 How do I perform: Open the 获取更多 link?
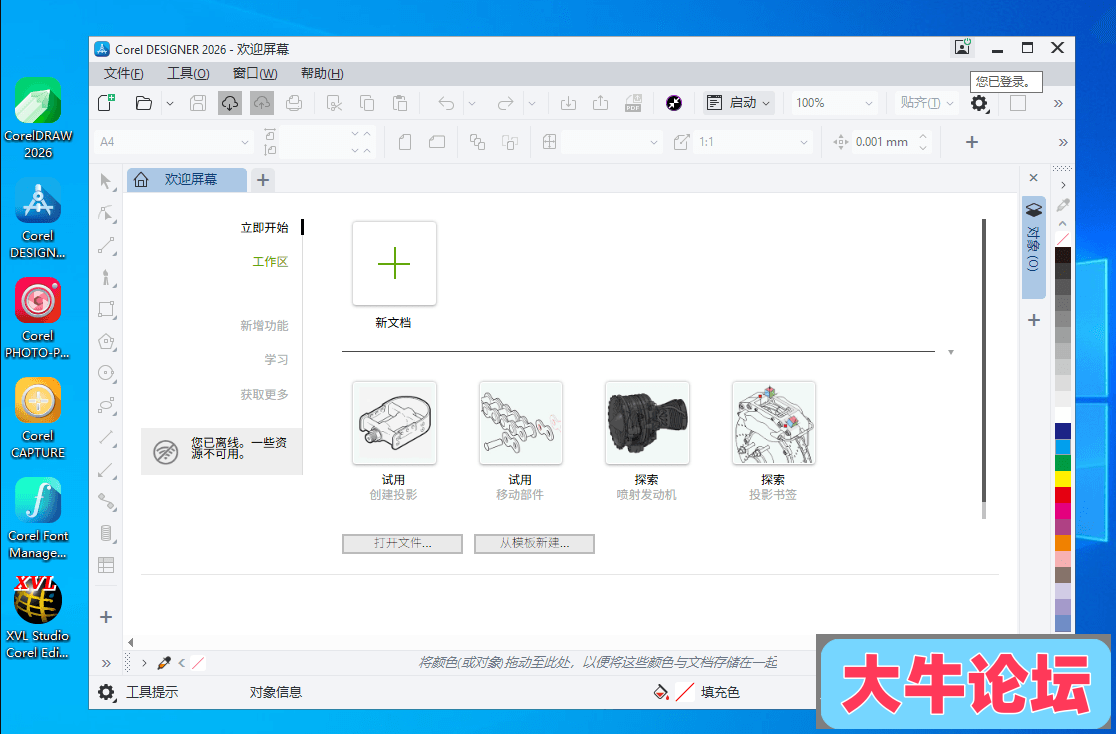(x=264, y=394)
